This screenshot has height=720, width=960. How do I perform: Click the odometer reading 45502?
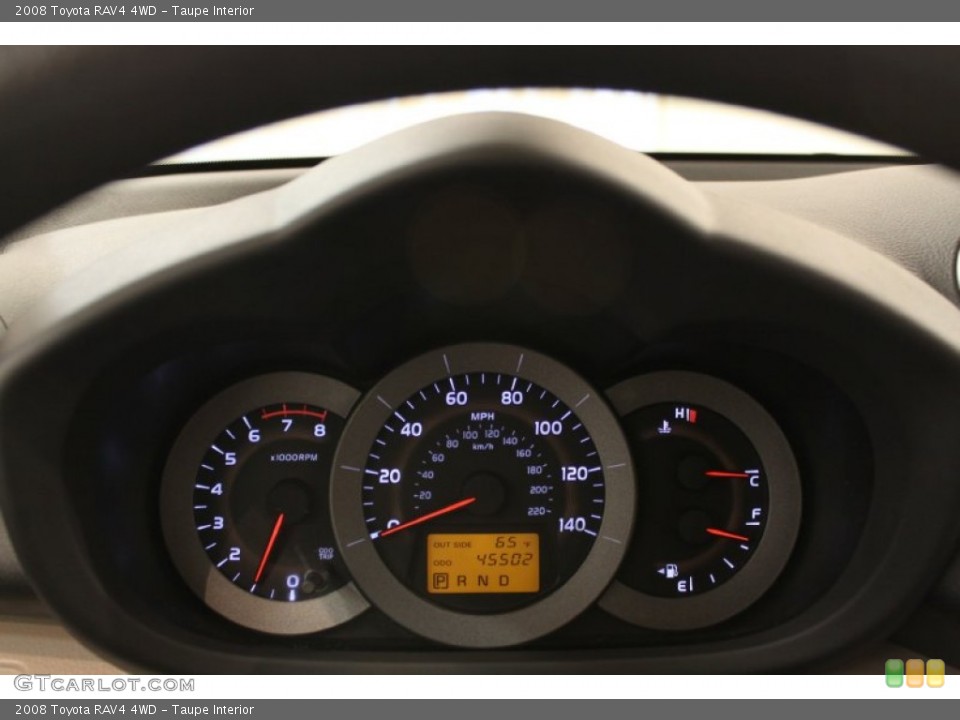504,560
